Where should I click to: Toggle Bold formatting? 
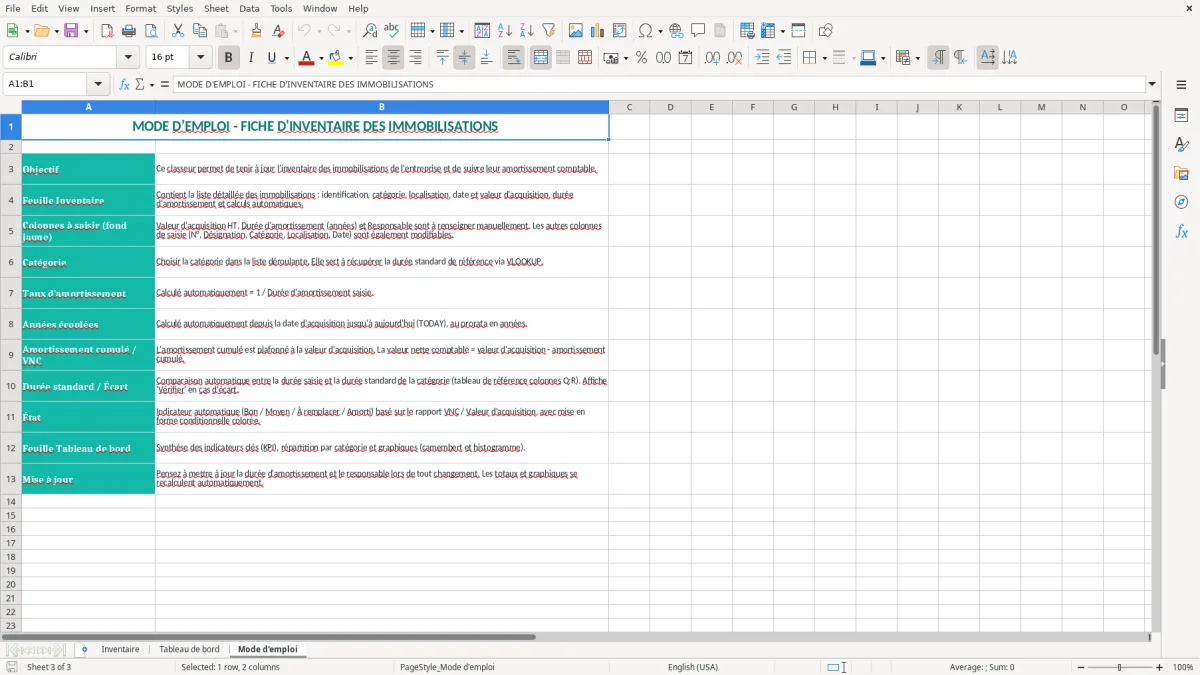pyautogui.click(x=229, y=58)
